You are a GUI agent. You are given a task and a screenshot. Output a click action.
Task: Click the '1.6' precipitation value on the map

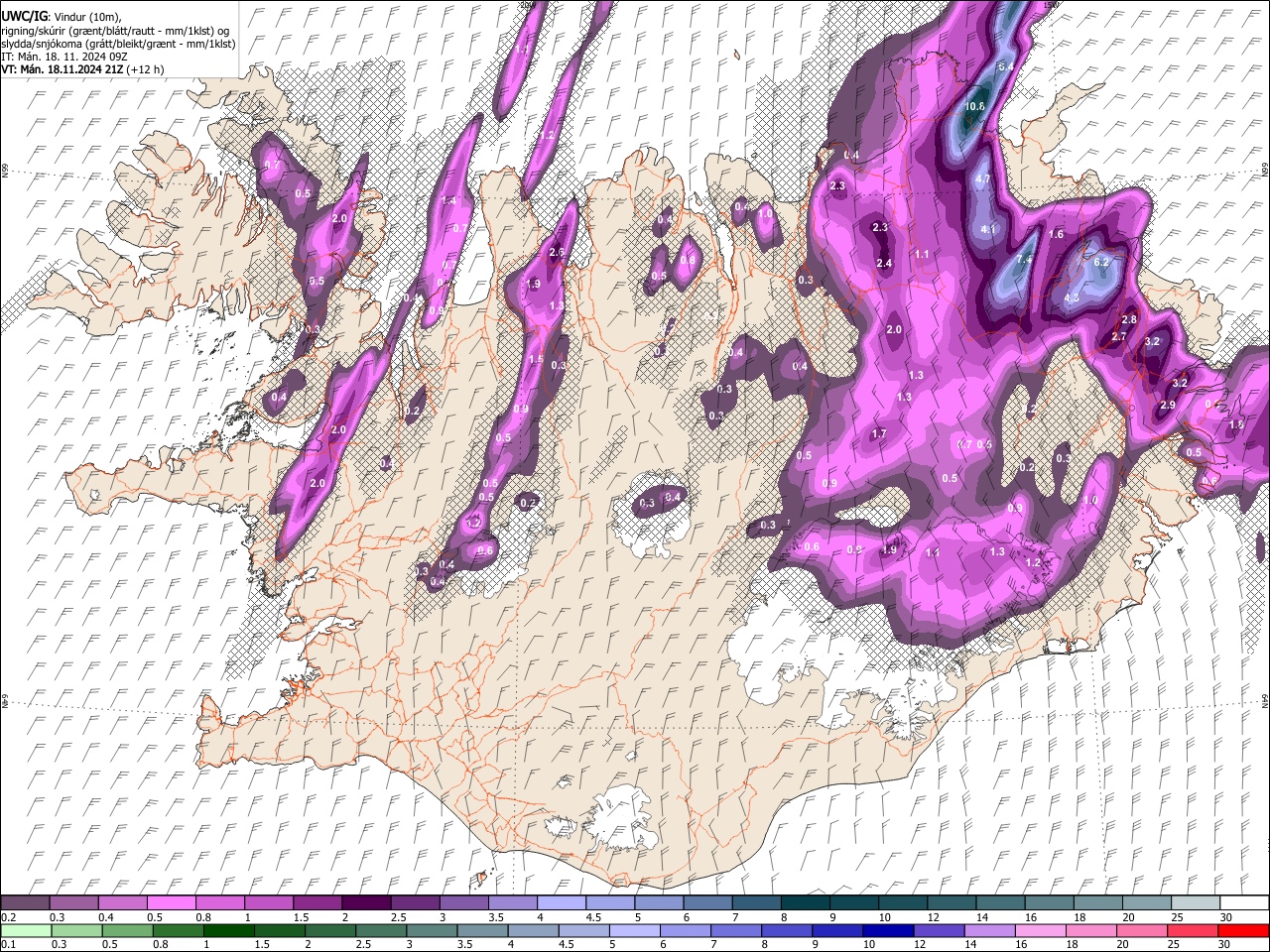(x=1056, y=235)
